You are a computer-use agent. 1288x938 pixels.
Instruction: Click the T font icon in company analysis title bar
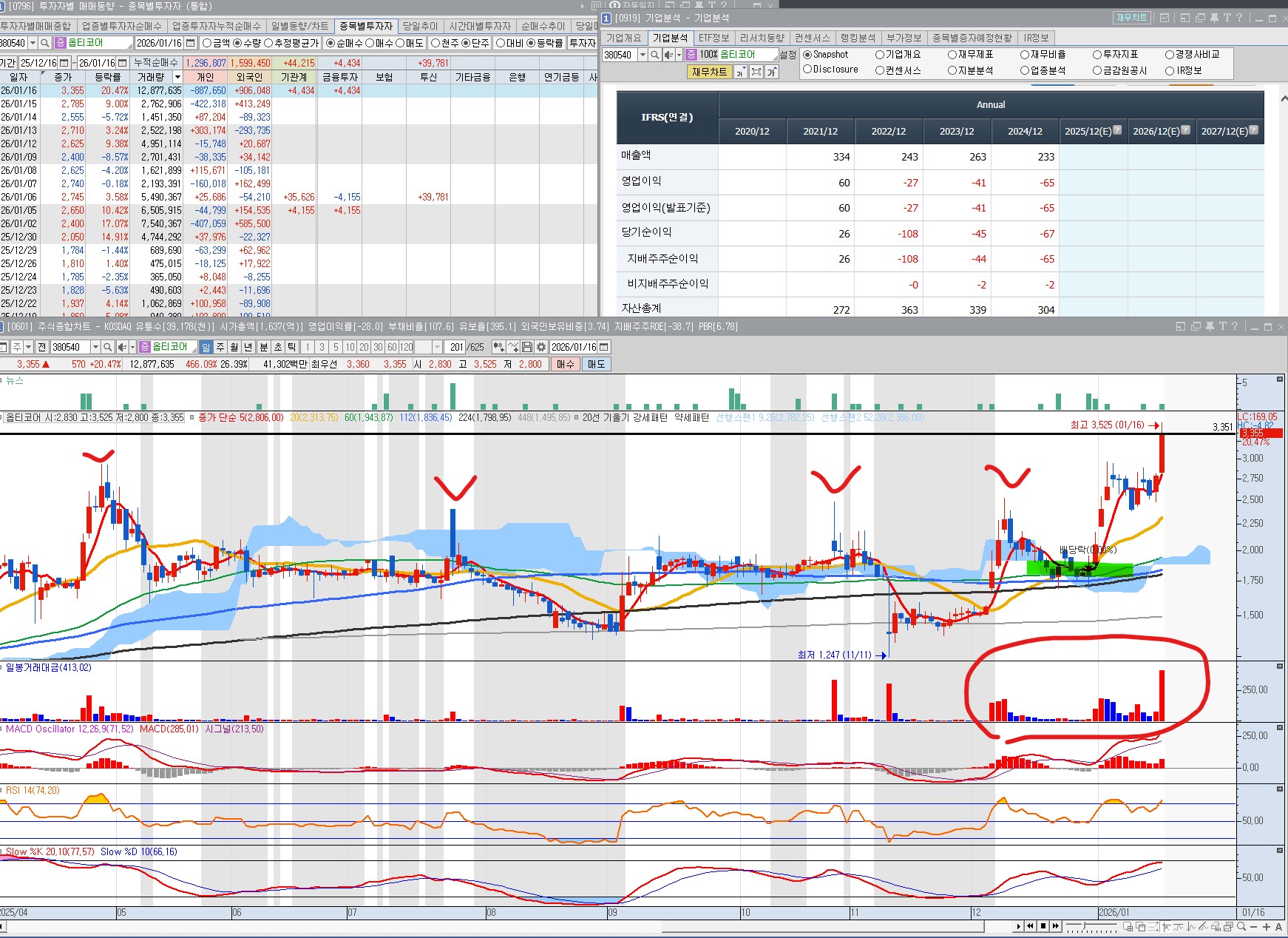coord(1227,18)
